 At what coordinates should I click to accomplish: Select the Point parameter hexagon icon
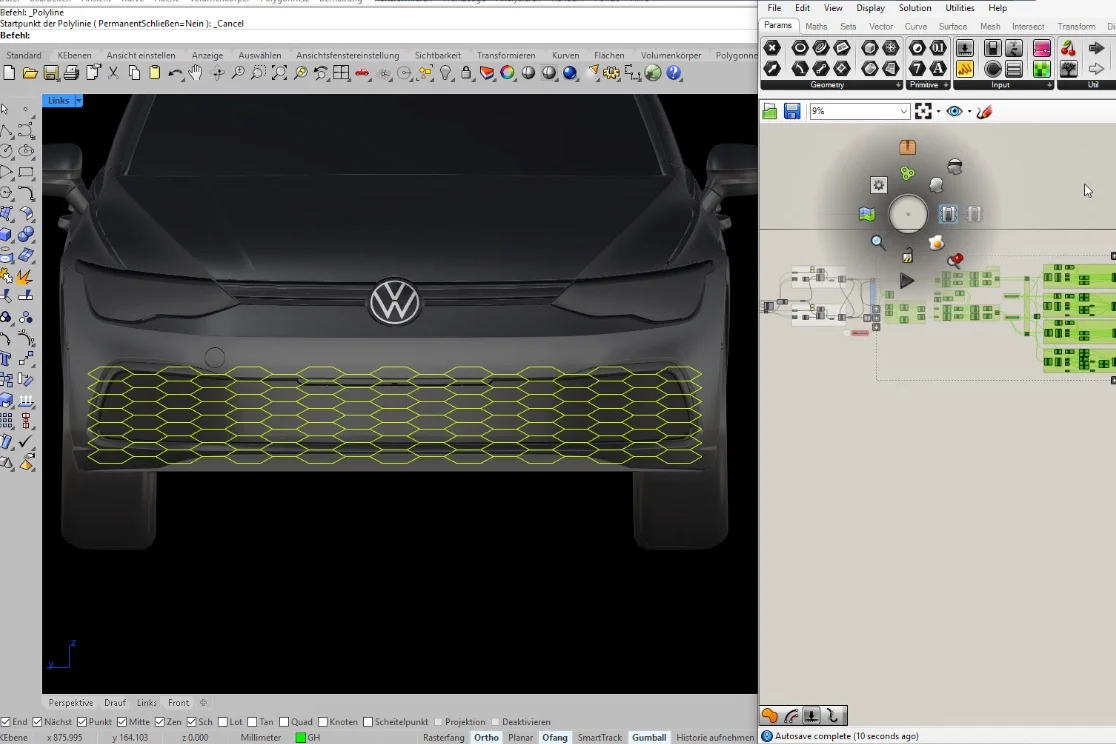[772, 48]
